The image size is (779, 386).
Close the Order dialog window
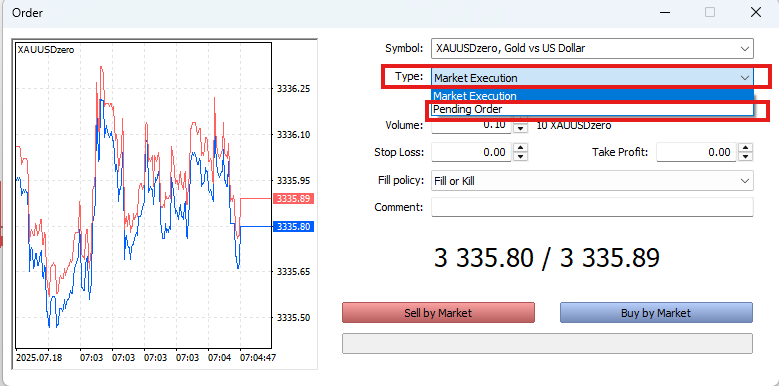756,12
